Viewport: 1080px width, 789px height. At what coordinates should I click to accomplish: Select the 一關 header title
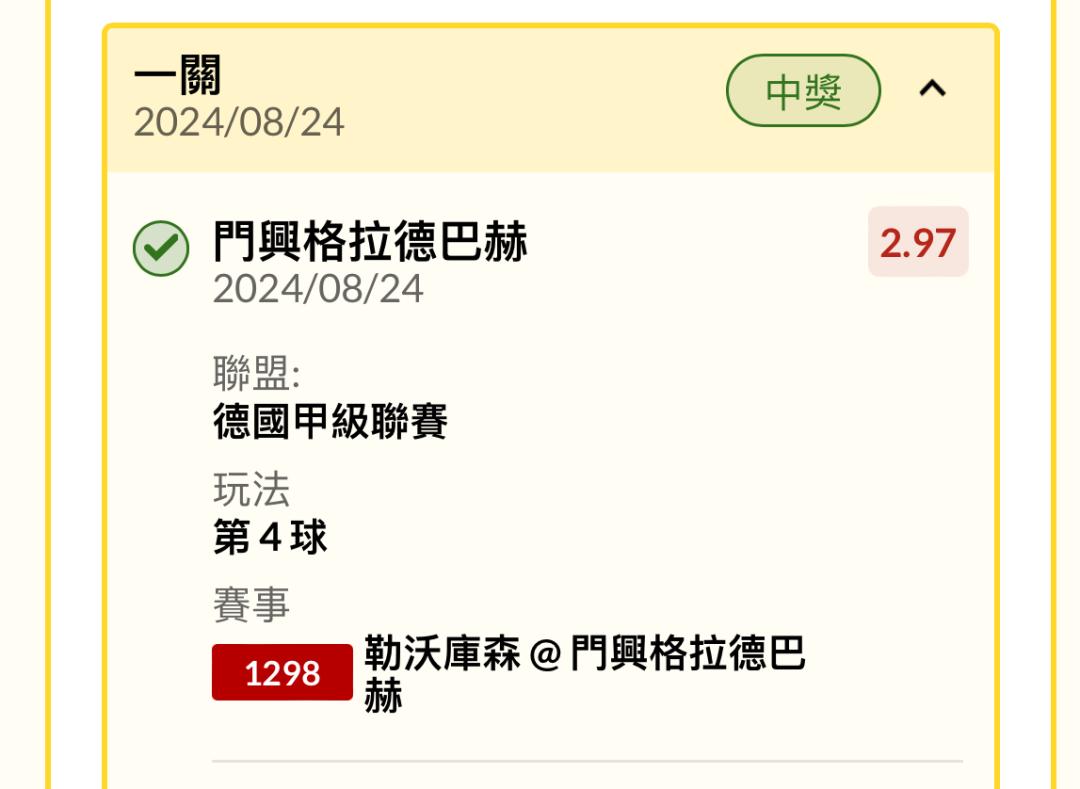178,76
